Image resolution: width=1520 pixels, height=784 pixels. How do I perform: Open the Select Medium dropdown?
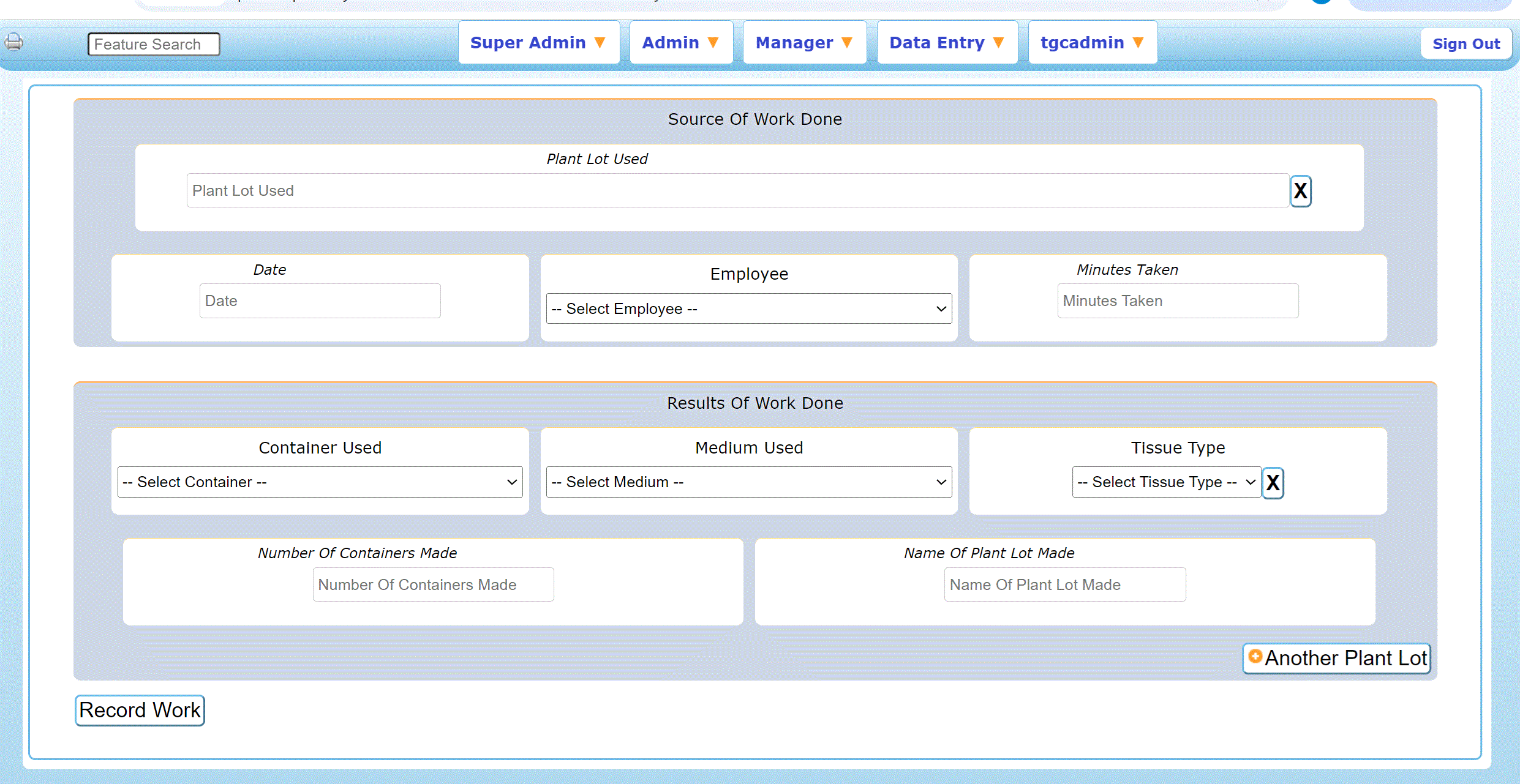748,482
